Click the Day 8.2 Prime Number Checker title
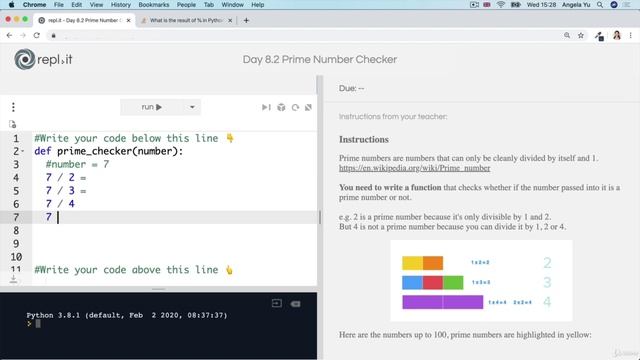This screenshot has width=640, height=360. point(320,59)
